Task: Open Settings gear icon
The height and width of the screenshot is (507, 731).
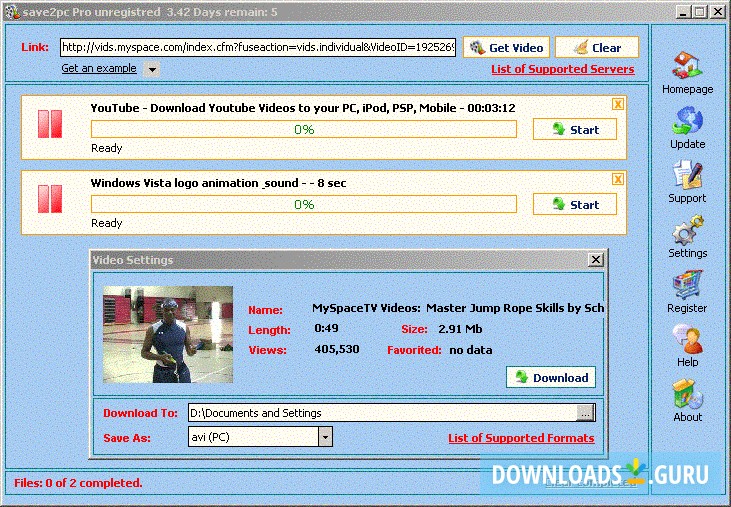Action: pyautogui.click(x=687, y=230)
